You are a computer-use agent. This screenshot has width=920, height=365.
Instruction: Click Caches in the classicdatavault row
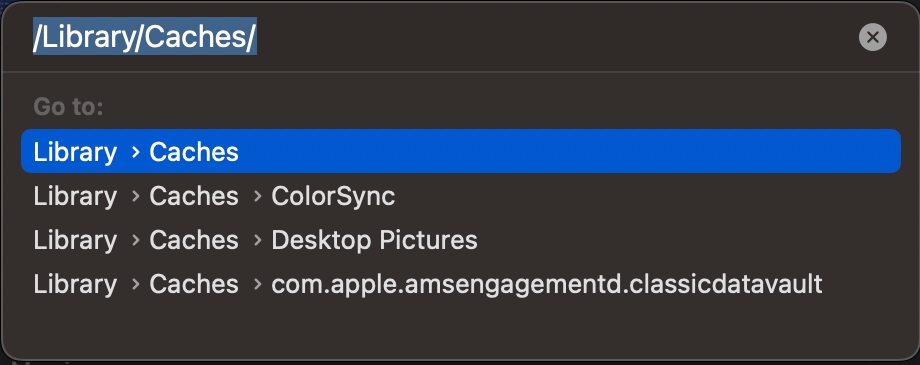194,284
